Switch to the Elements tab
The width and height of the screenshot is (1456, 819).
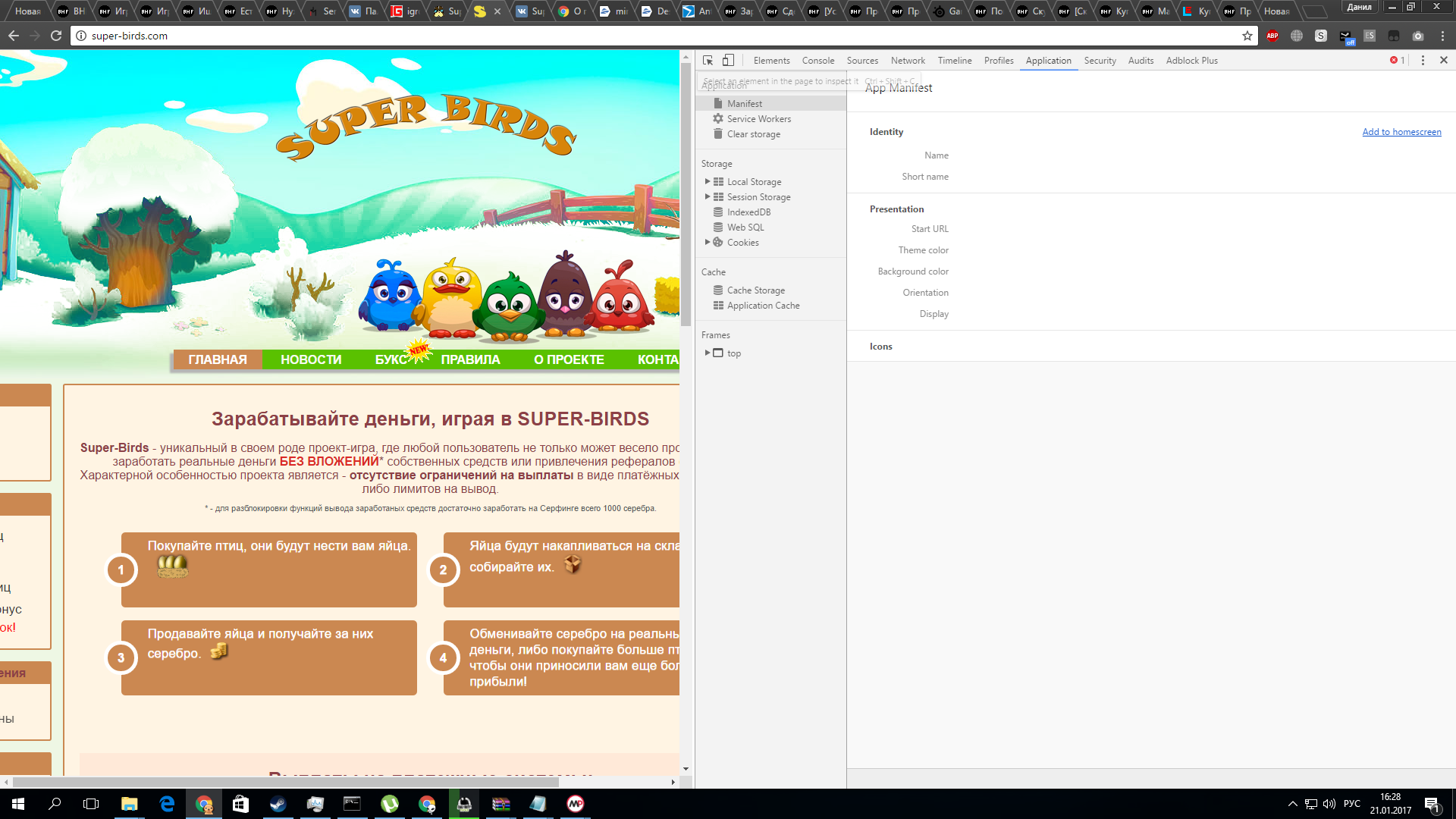pyautogui.click(x=771, y=61)
